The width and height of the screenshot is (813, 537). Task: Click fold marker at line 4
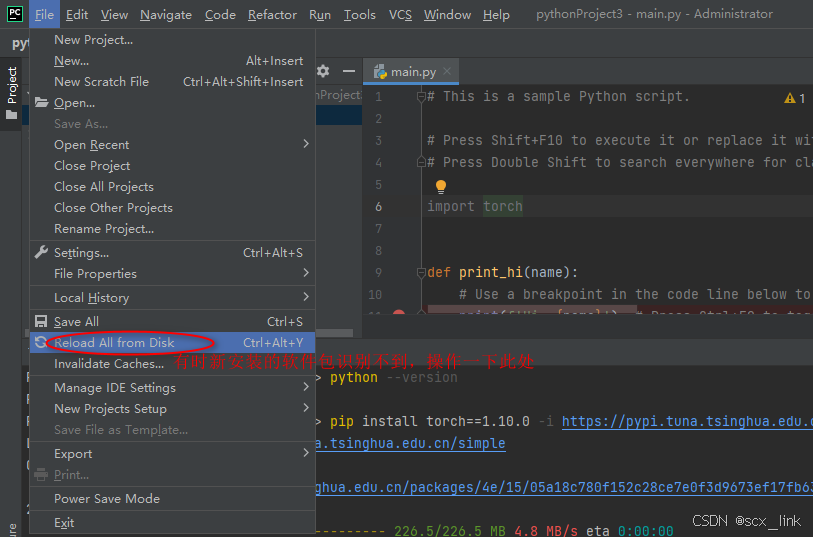click(421, 162)
